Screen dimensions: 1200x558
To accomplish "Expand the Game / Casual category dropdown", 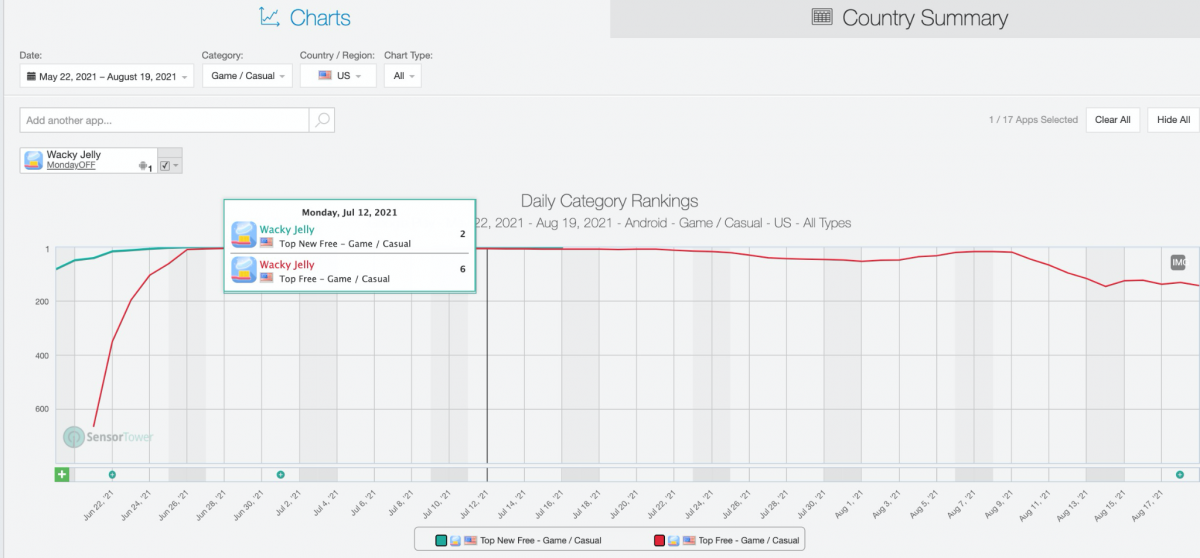I will point(247,76).
